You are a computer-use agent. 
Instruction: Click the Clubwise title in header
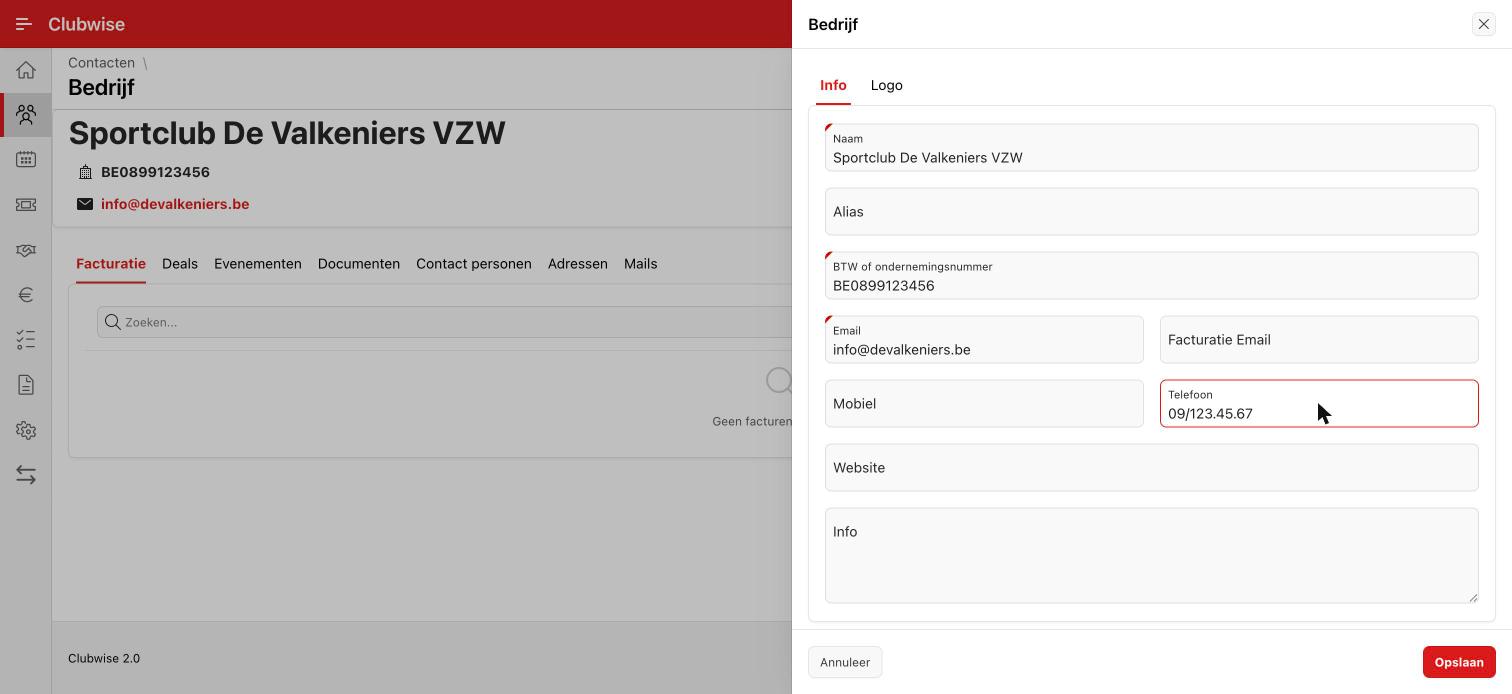click(86, 24)
